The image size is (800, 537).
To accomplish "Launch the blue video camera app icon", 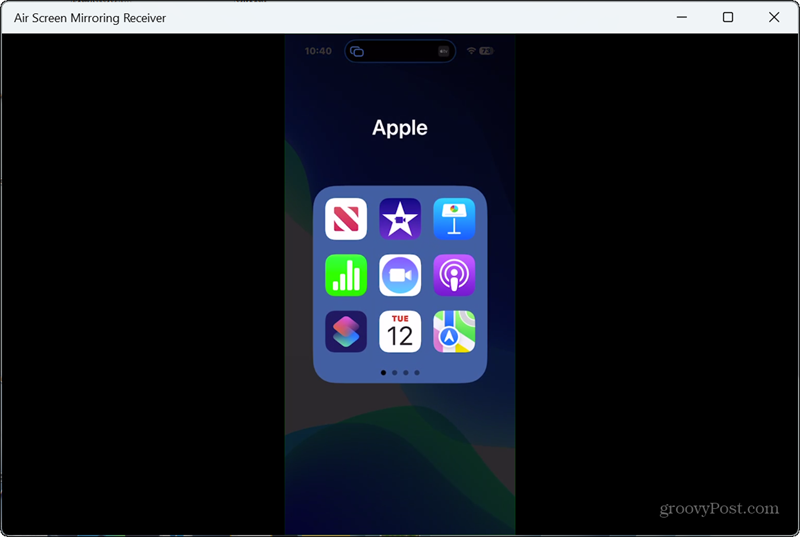I will point(400,275).
